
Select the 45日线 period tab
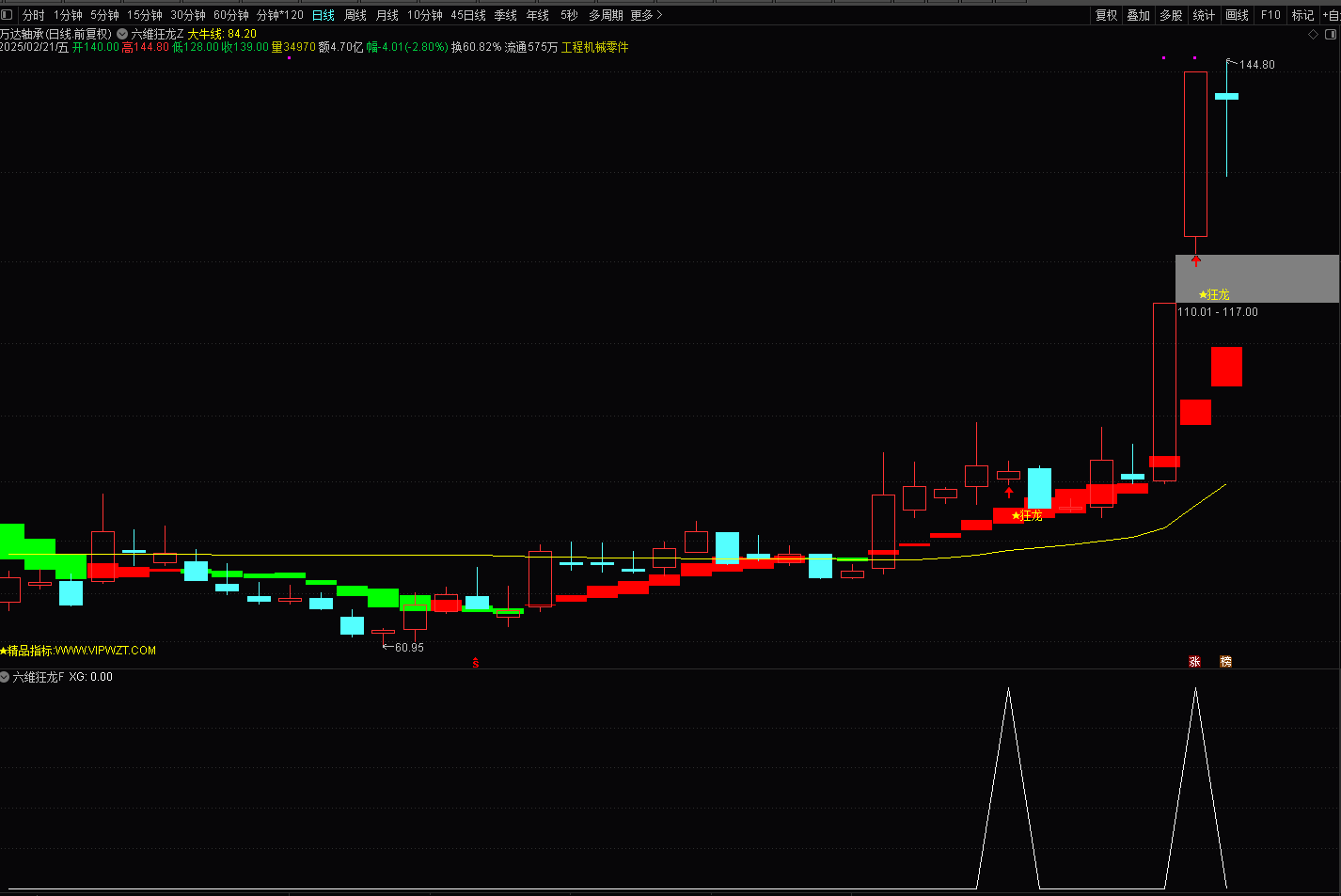pos(468,15)
